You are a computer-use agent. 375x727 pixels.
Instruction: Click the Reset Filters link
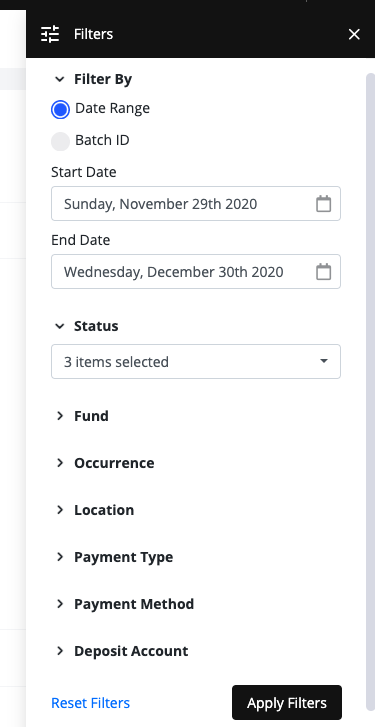click(x=90, y=703)
